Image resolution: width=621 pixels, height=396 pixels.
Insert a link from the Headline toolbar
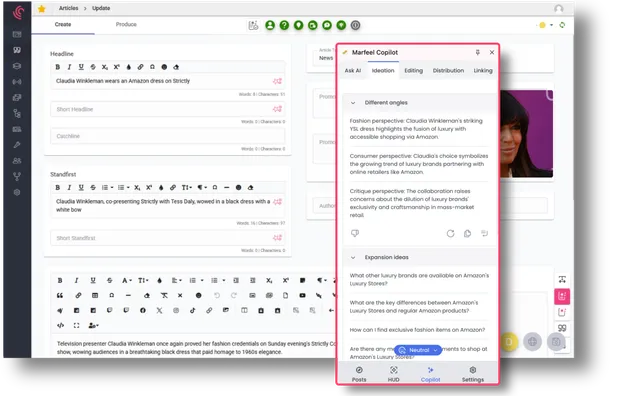coord(140,67)
